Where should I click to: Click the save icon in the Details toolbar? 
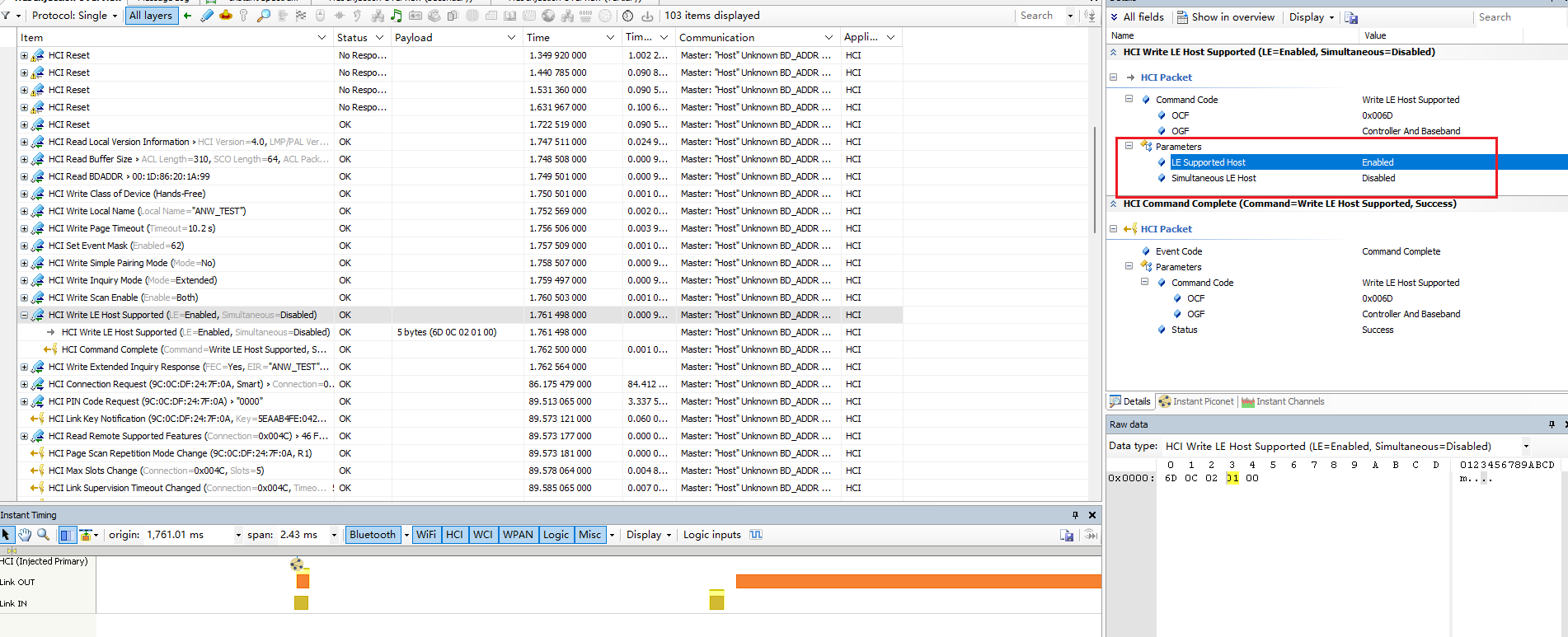[1351, 16]
